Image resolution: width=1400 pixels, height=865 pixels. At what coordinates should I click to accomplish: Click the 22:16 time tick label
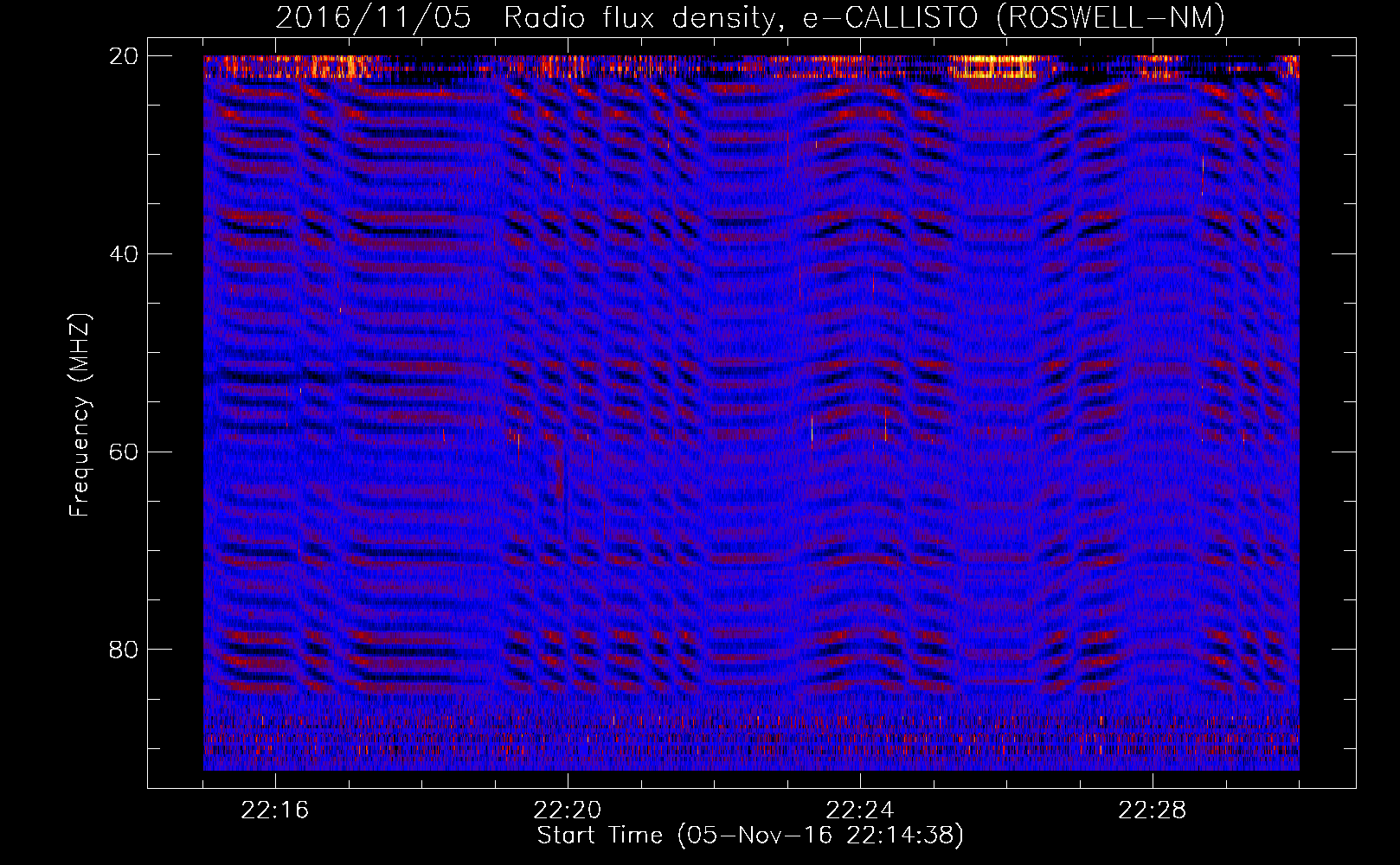tap(275, 811)
